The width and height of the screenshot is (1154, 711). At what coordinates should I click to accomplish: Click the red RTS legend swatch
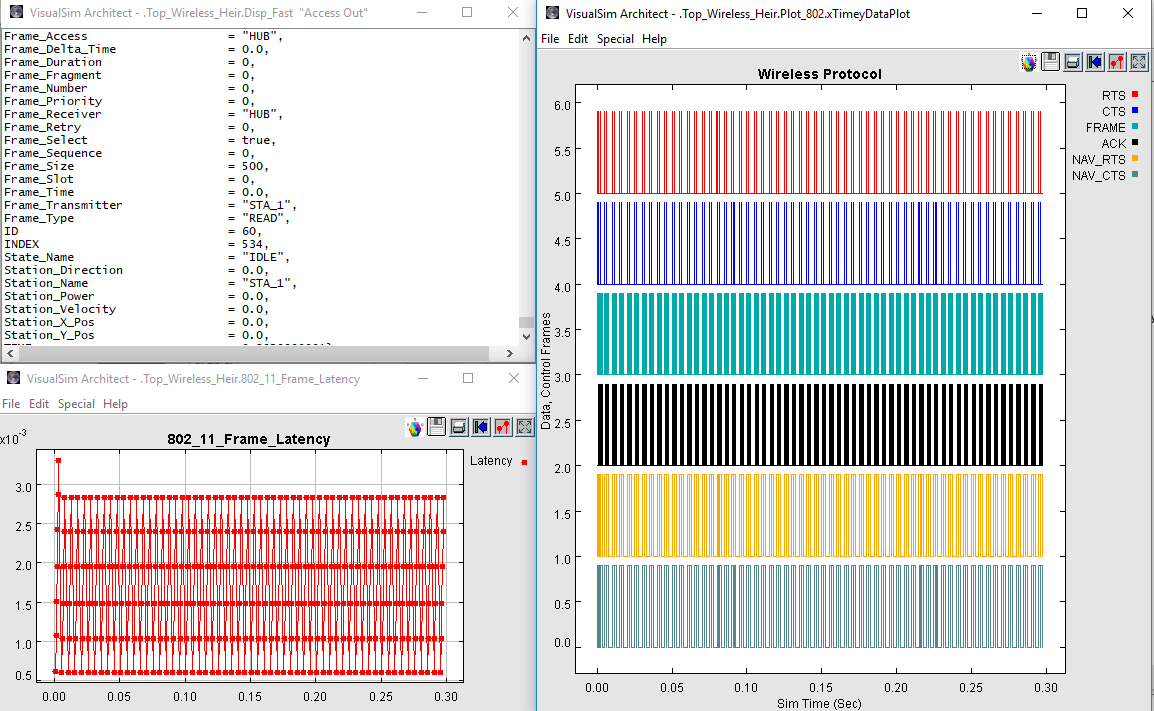1135,95
